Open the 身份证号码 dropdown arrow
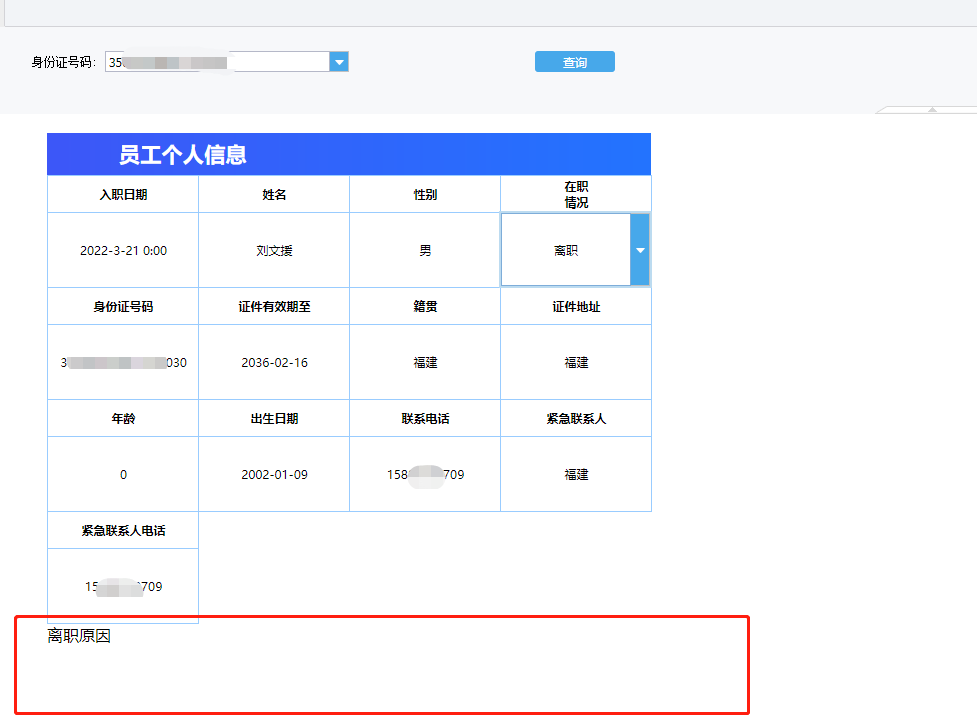This screenshot has width=977, height=716. click(339, 62)
